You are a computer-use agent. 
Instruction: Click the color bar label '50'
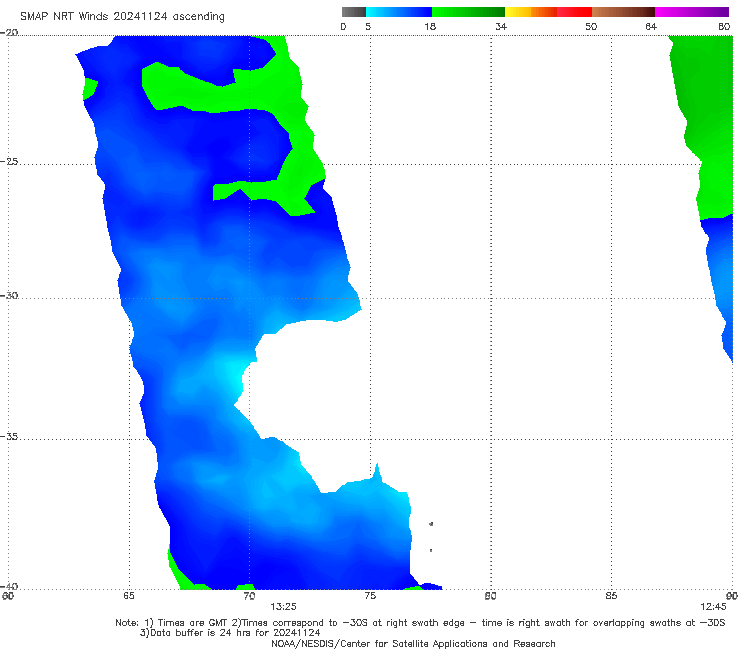click(591, 26)
